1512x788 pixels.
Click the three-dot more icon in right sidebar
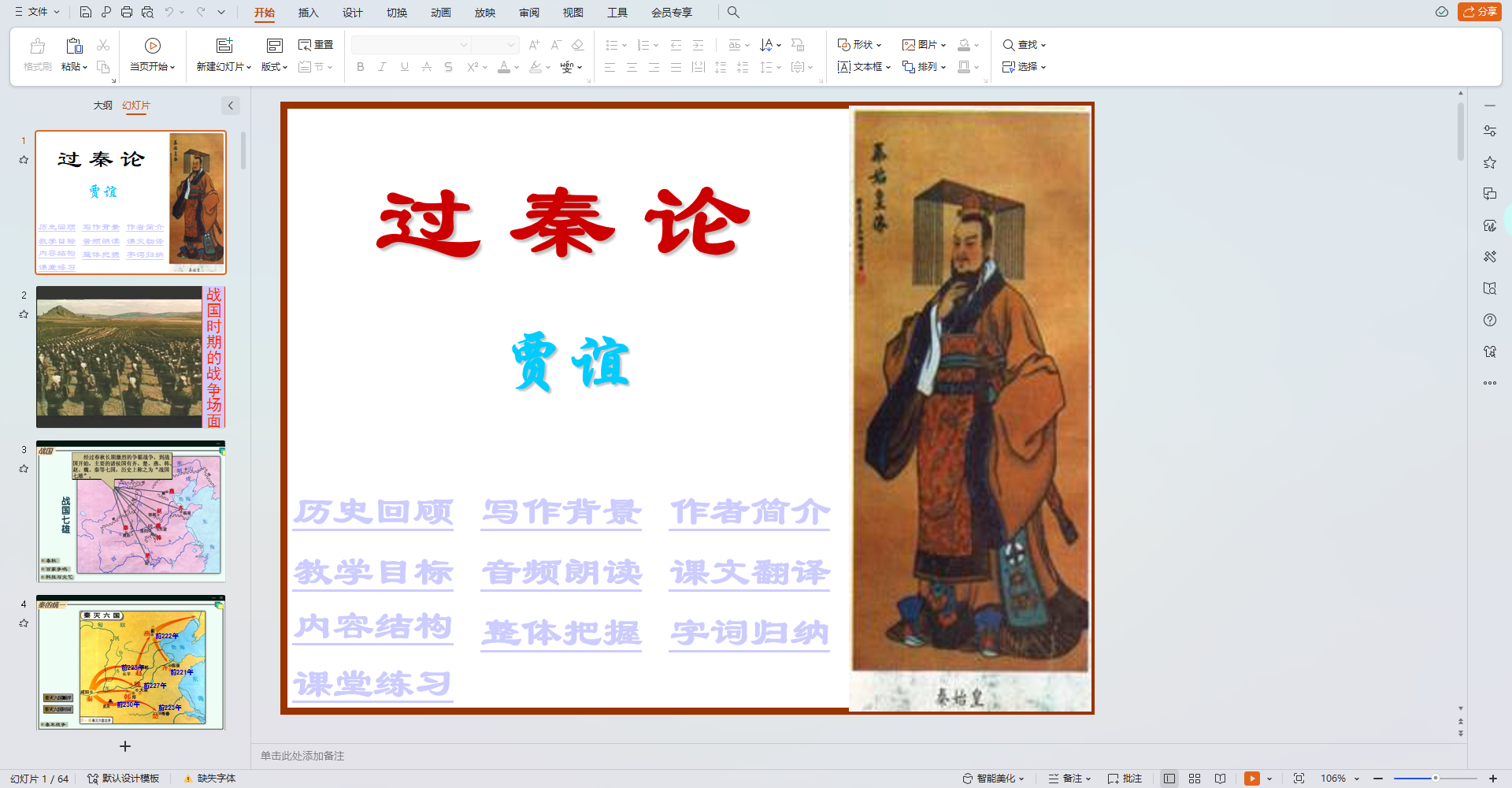[x=1490, y=383]
